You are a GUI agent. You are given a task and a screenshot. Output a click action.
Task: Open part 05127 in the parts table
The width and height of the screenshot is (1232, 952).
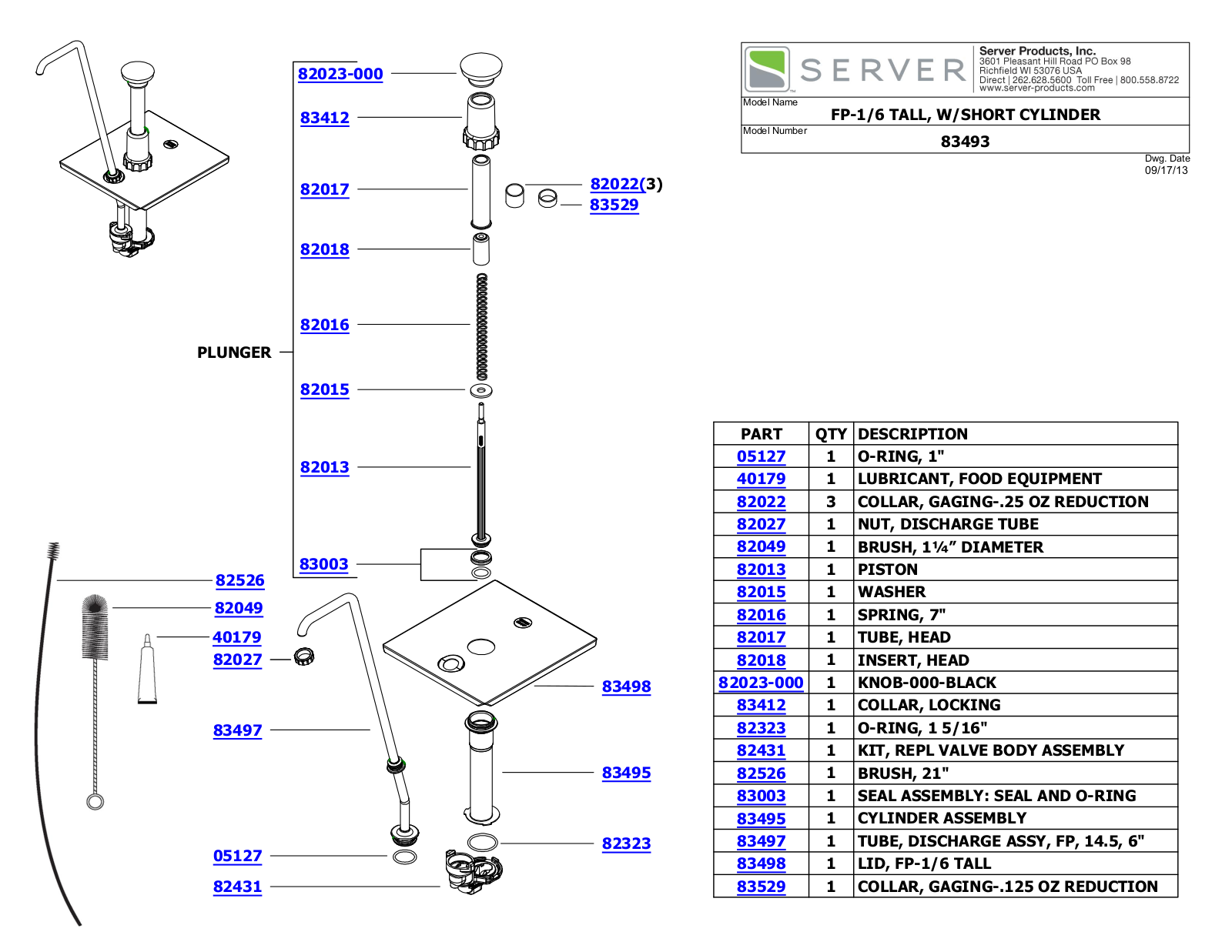point(762,456)
